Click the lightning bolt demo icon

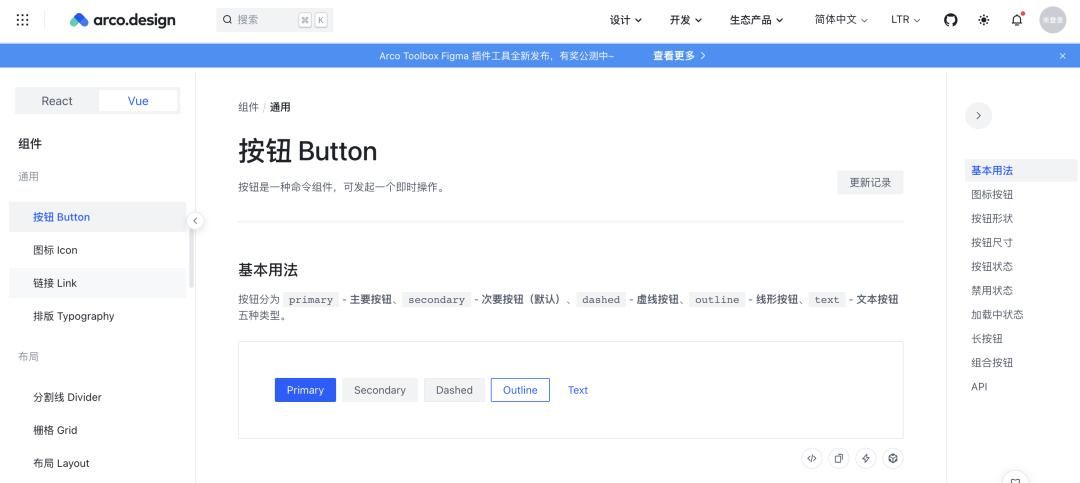coord(866,458)
